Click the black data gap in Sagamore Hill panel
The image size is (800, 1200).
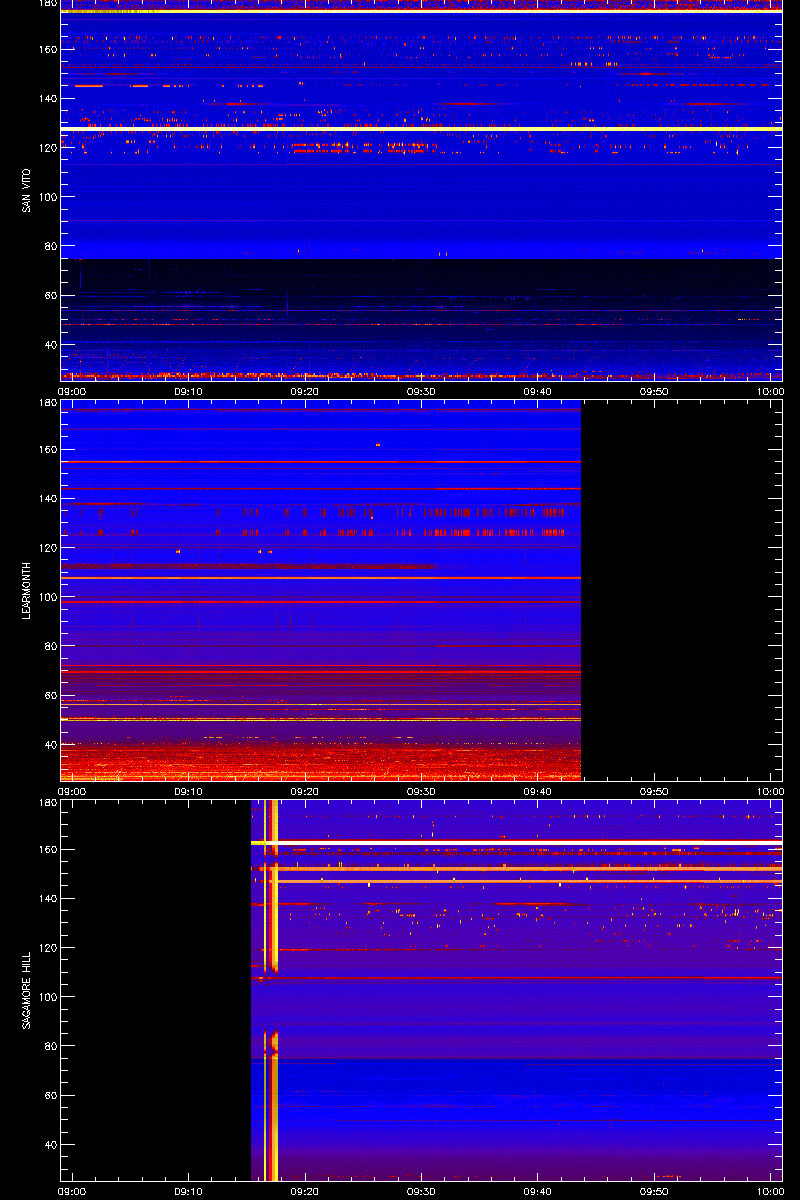tap(156, 990)
